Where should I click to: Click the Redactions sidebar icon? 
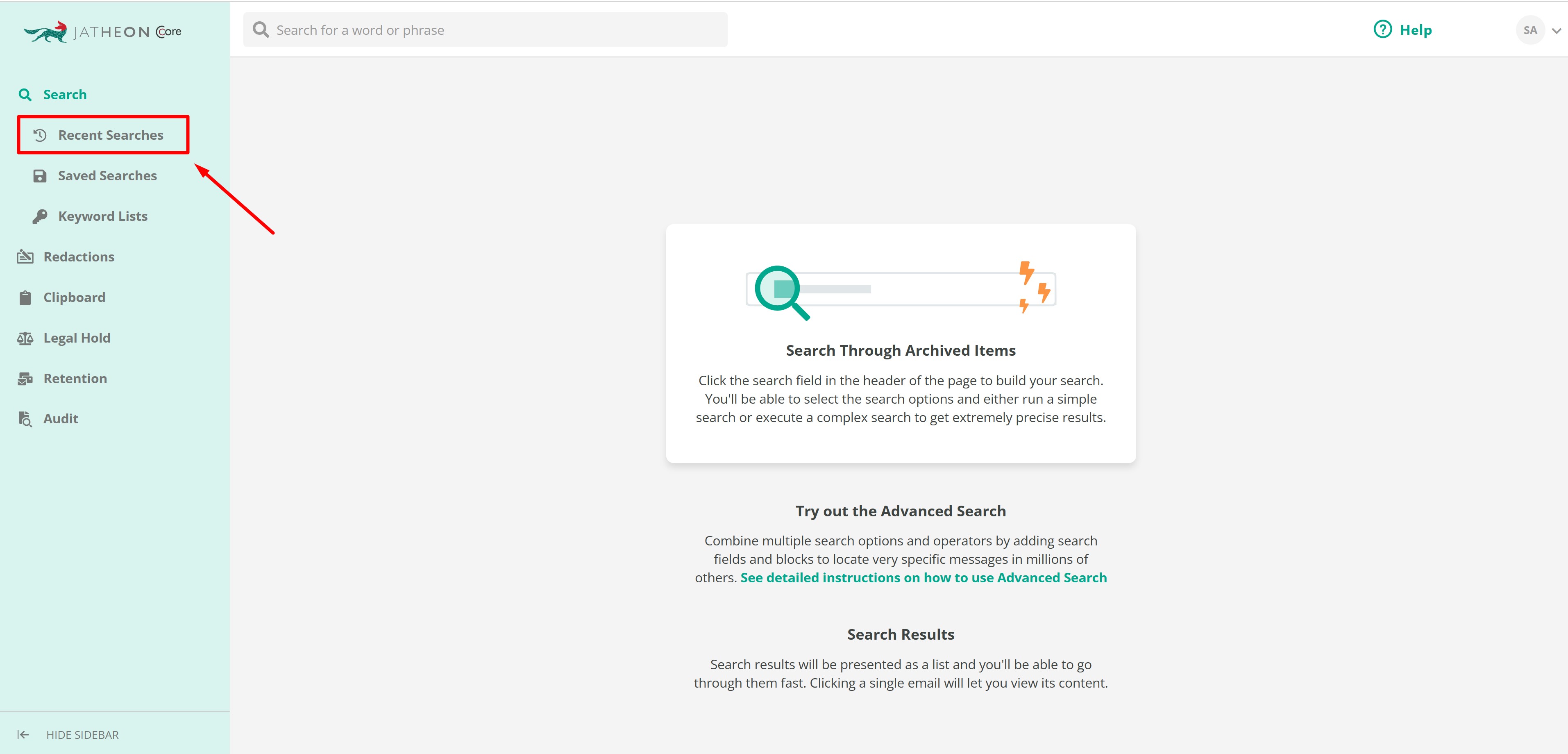[x=25, y=257]
